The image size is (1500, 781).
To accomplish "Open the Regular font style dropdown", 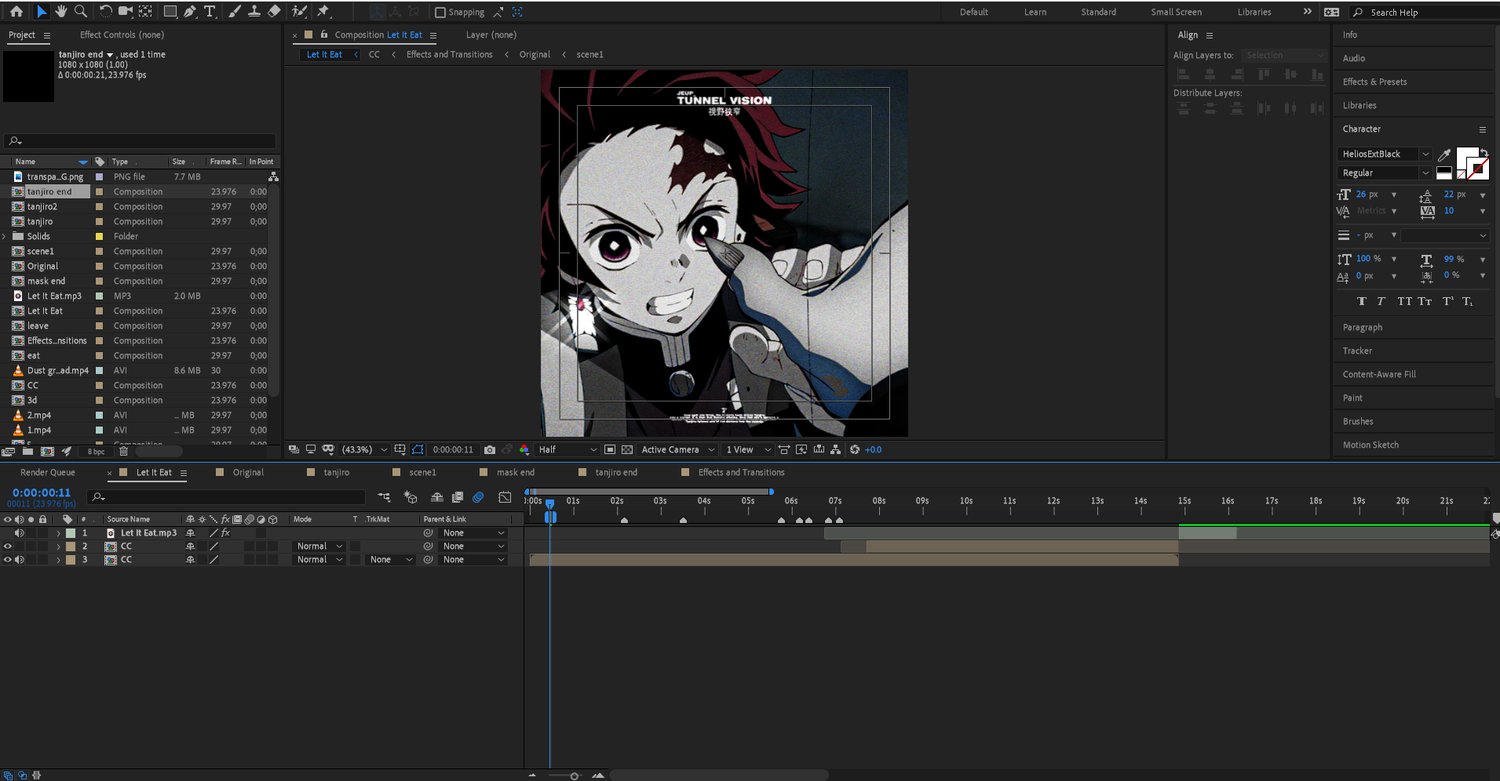I will point(1384,173).
